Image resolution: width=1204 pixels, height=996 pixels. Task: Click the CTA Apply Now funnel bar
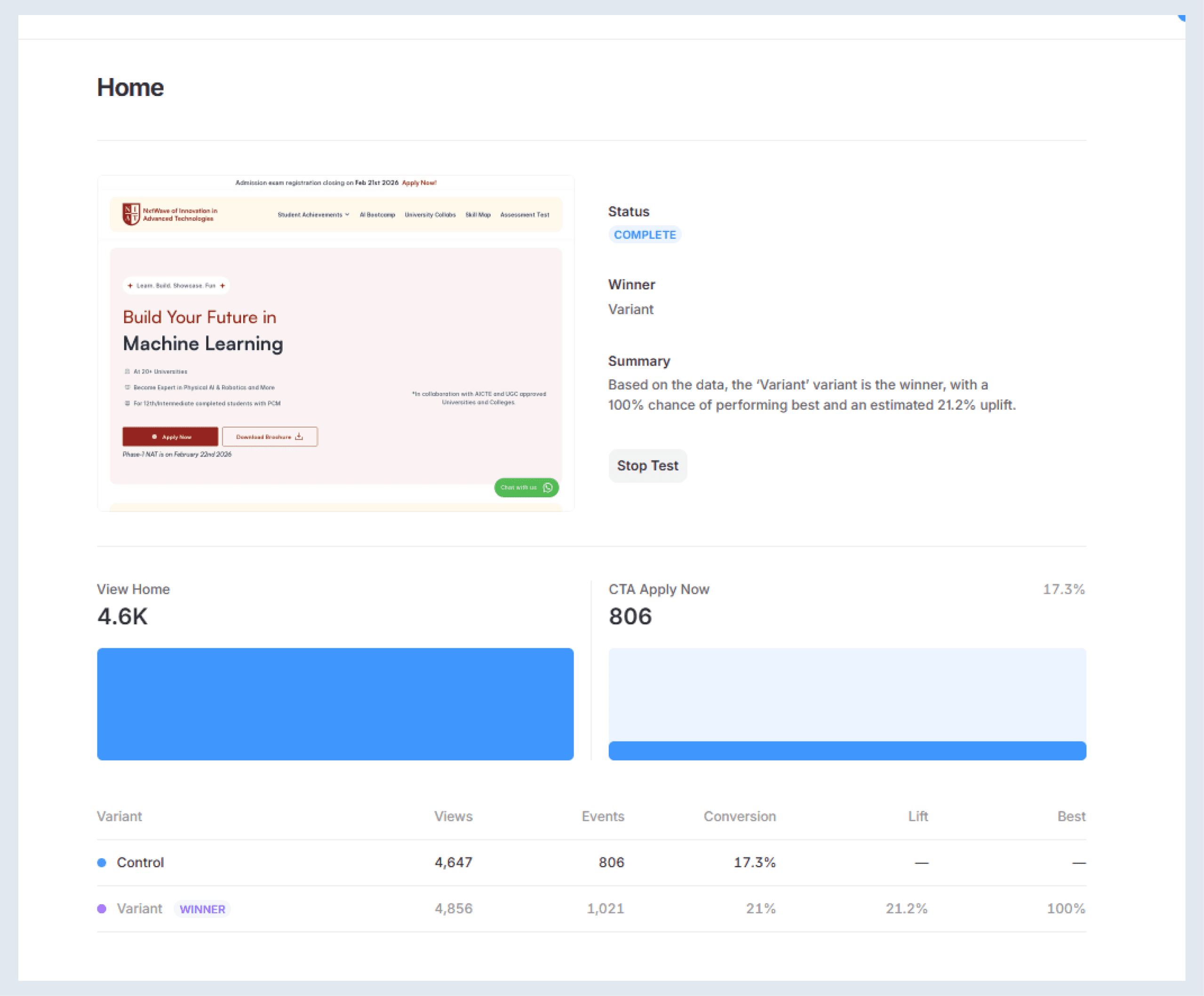(x=847, y=750)
